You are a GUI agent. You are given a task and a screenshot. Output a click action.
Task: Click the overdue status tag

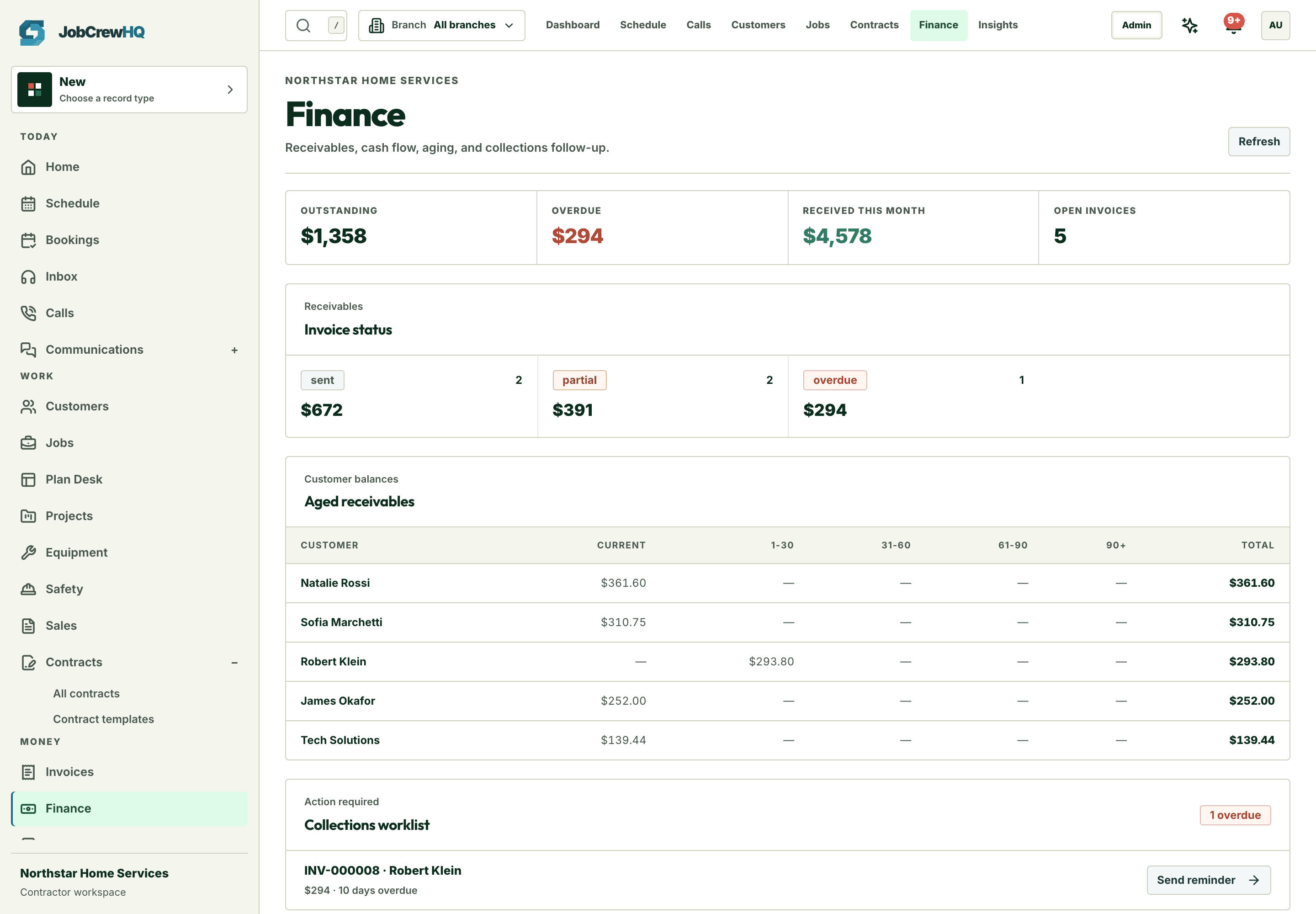click(834, 380)
